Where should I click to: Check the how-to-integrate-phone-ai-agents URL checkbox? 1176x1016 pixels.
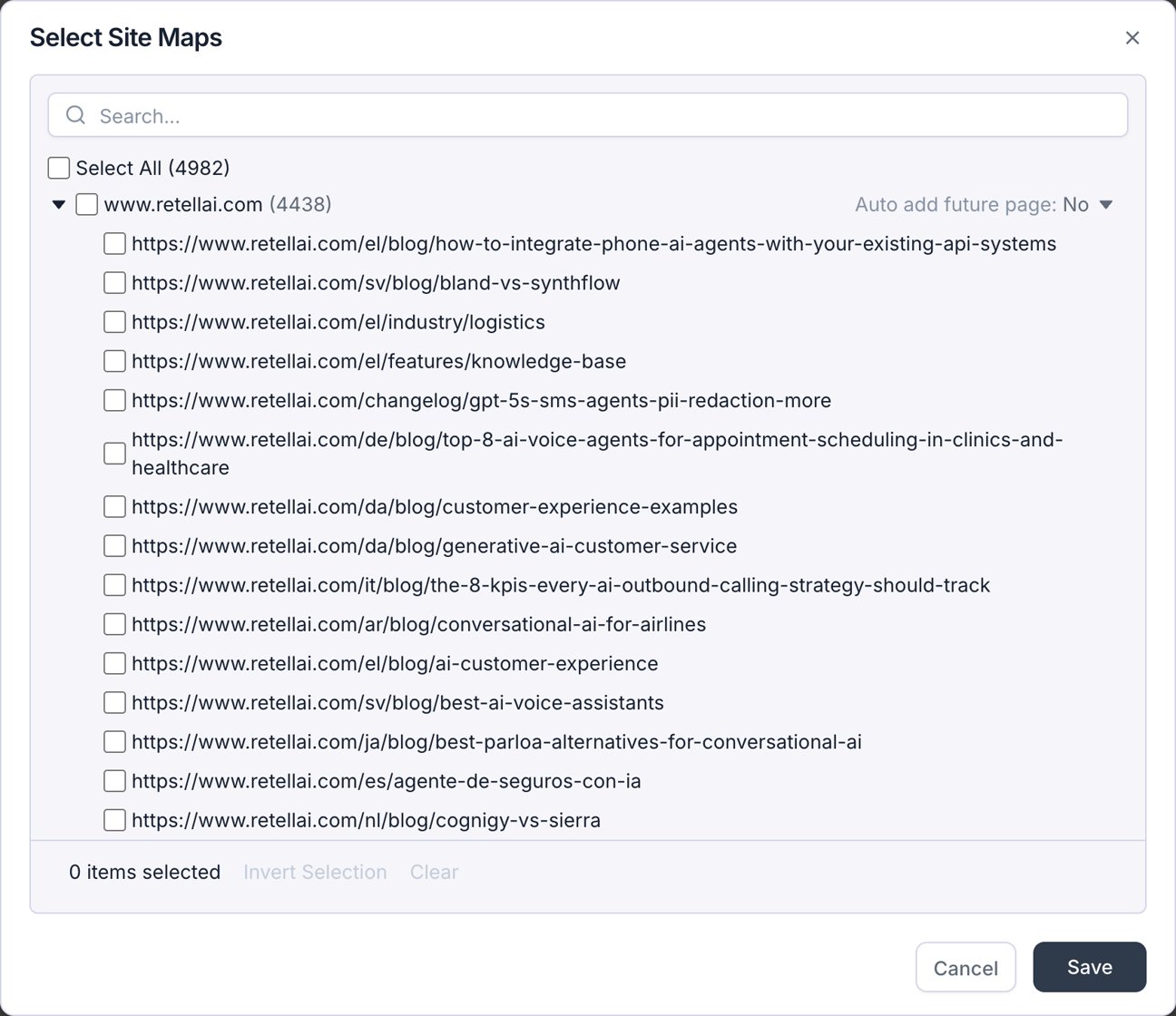pyautogui.click(x=114, y=243)
